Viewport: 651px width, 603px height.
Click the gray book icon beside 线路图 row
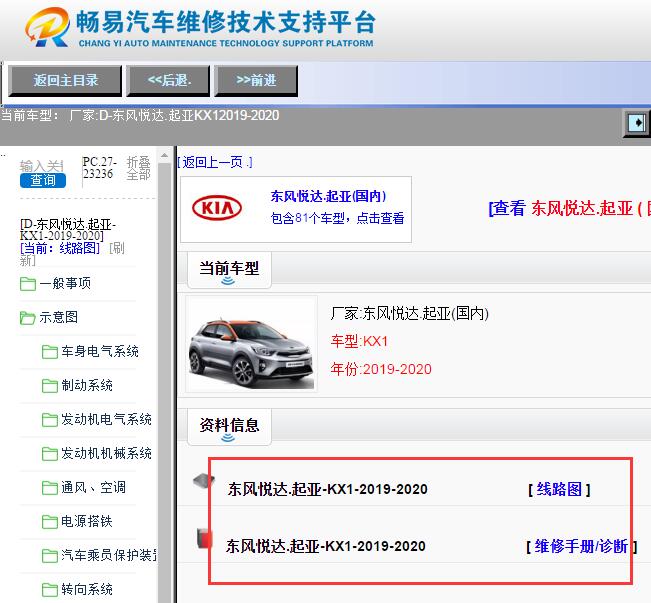[203, 480]
